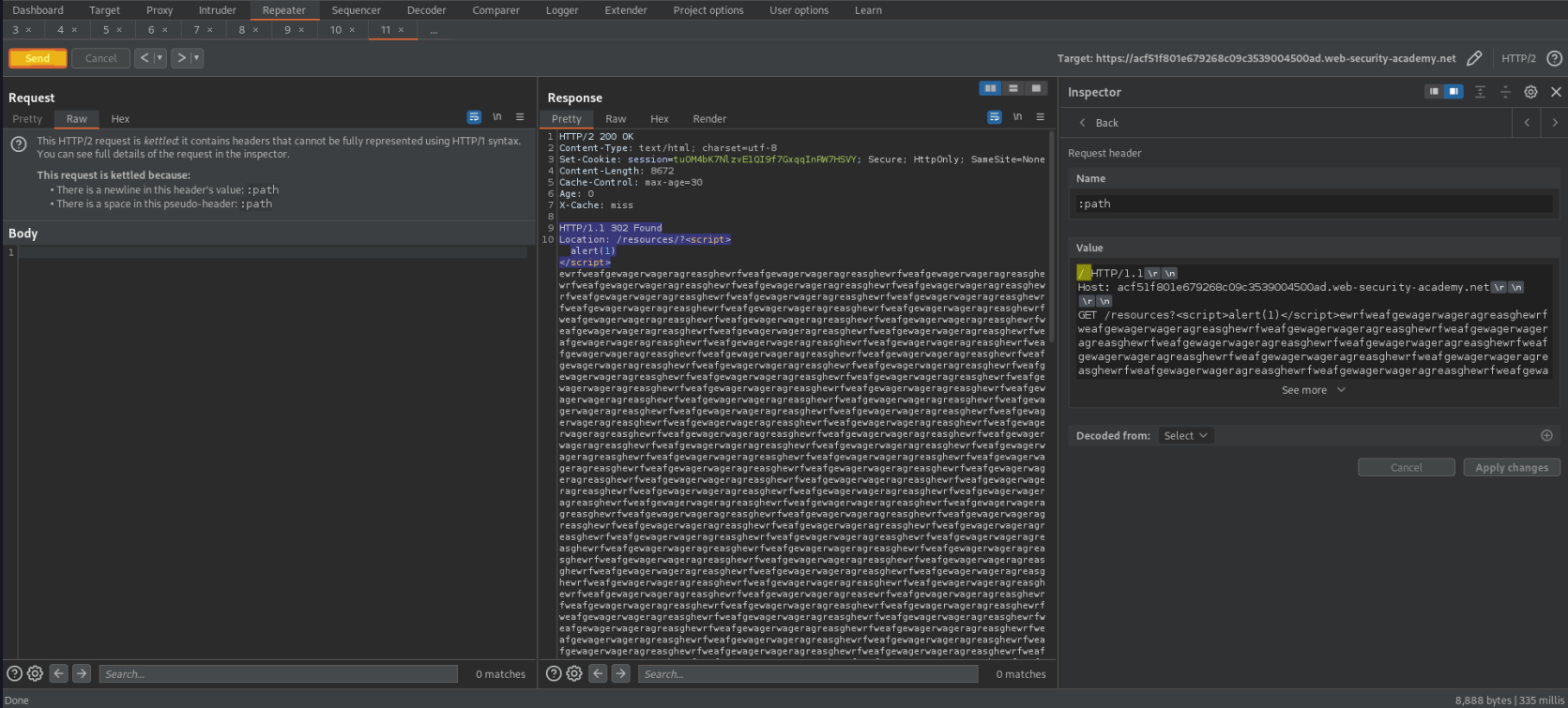Close the Inspector panel
1568x708 pixels.
[1556, 92]
